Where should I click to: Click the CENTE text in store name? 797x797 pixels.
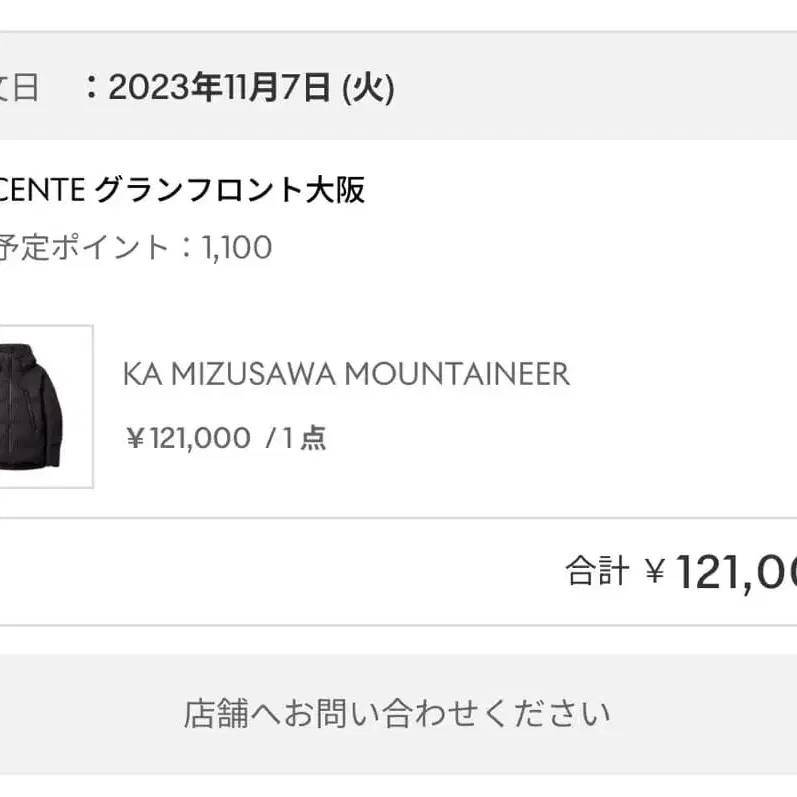click(x=43, y=189)
